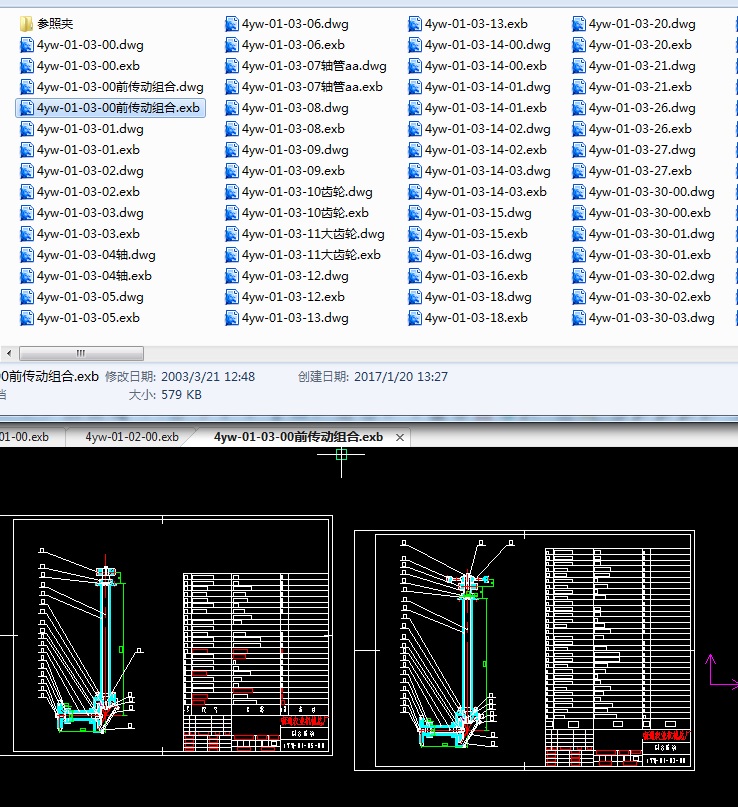The width and height of the screenshot is (738, 807).
Task: Click the horizontal scrollbar left arrow
Action: [x=9, y=354]
